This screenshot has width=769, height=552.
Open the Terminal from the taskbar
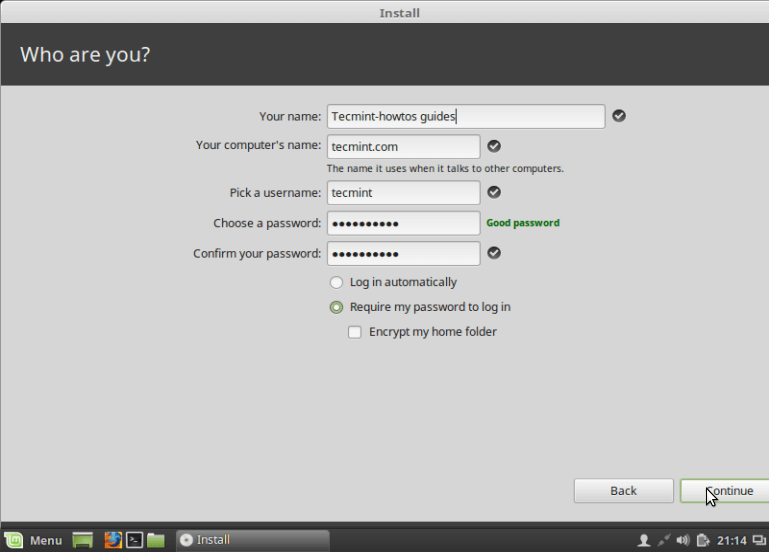(x=134, y=540)
